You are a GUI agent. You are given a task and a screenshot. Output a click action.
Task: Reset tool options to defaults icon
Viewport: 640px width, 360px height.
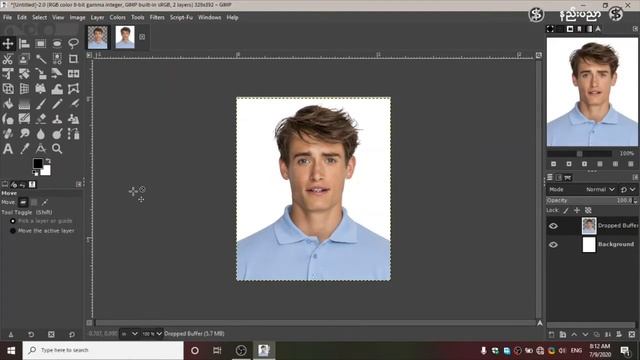coord(71,334)
